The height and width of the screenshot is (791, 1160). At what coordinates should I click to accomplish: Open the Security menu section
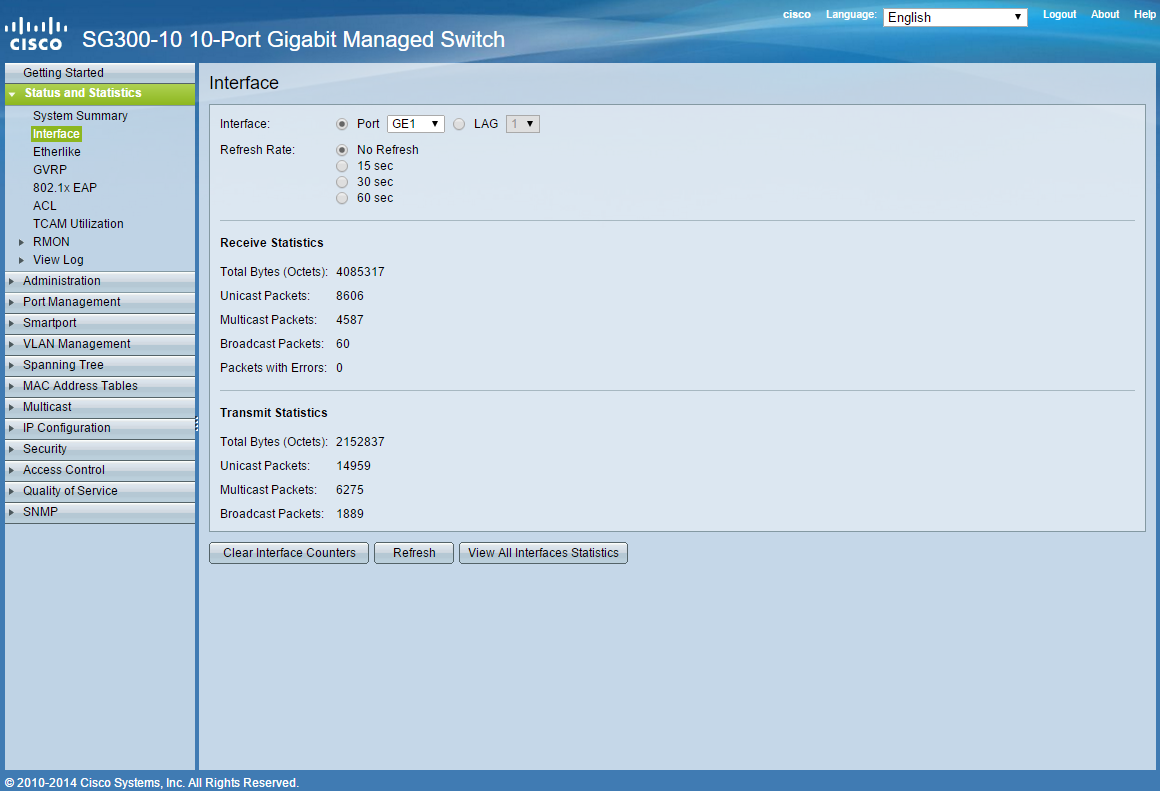[100, 449]
